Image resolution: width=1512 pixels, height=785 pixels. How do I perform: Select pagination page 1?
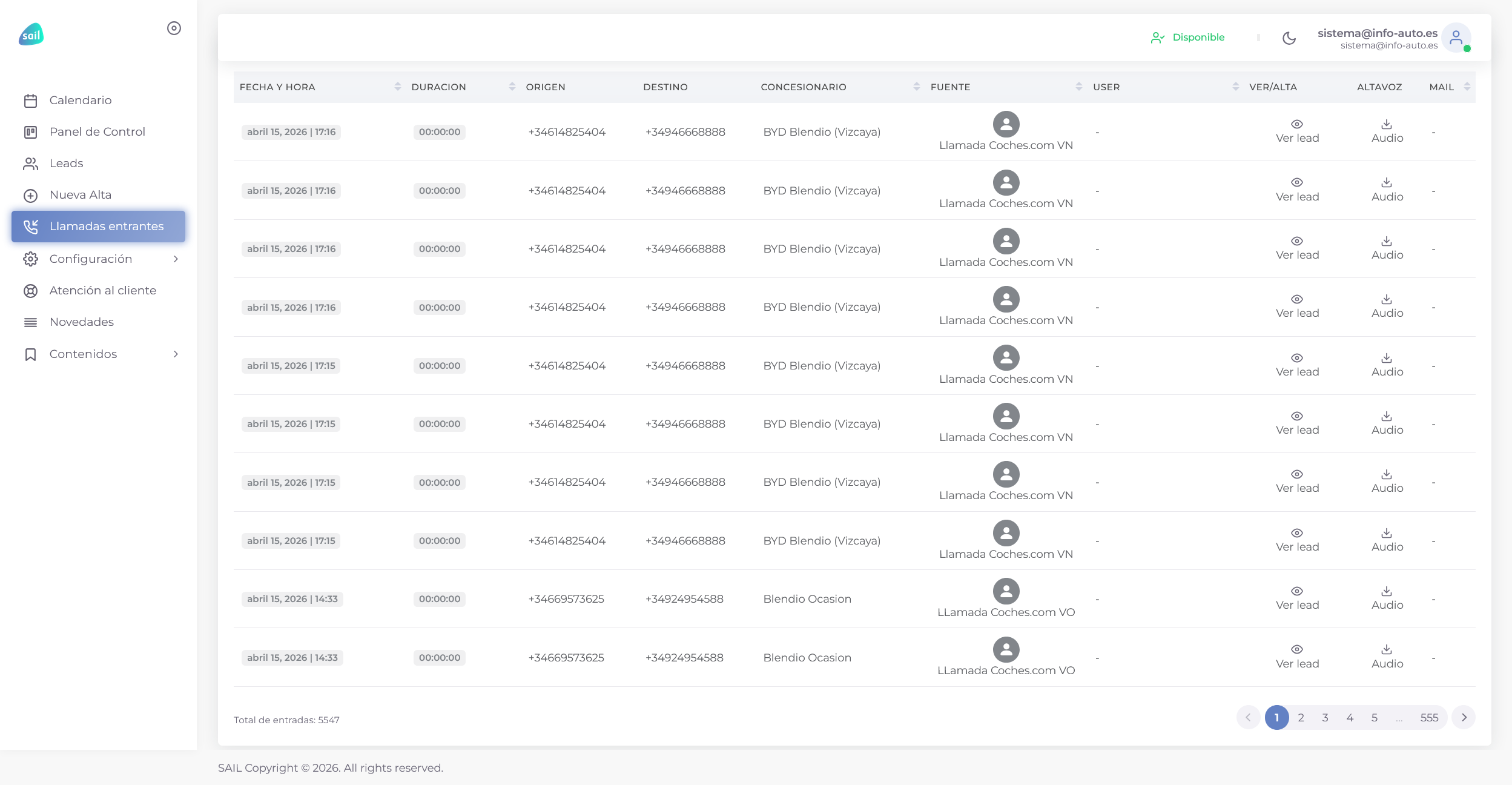(1276, 718)
